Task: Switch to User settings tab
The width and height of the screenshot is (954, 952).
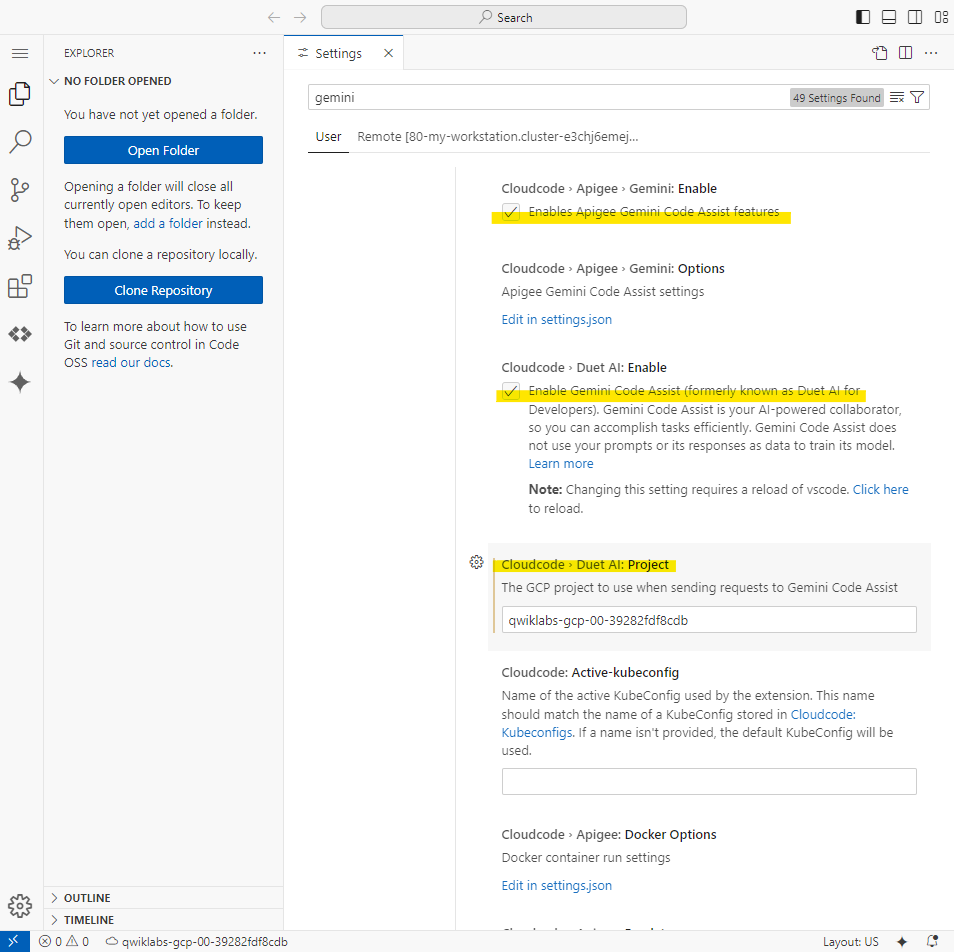Action: click(x=329, y=137)
